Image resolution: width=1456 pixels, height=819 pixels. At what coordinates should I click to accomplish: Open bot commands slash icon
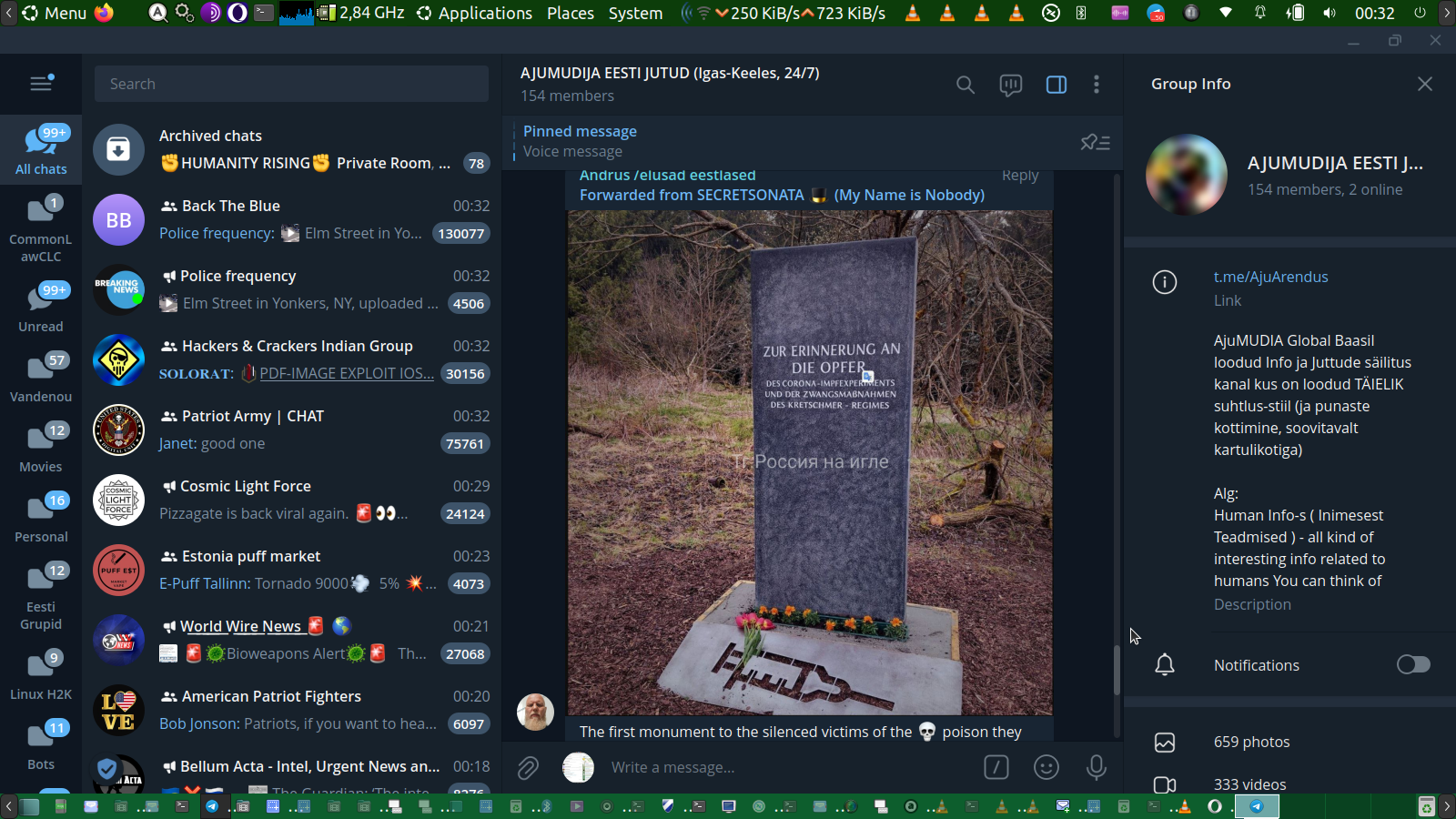996,767
